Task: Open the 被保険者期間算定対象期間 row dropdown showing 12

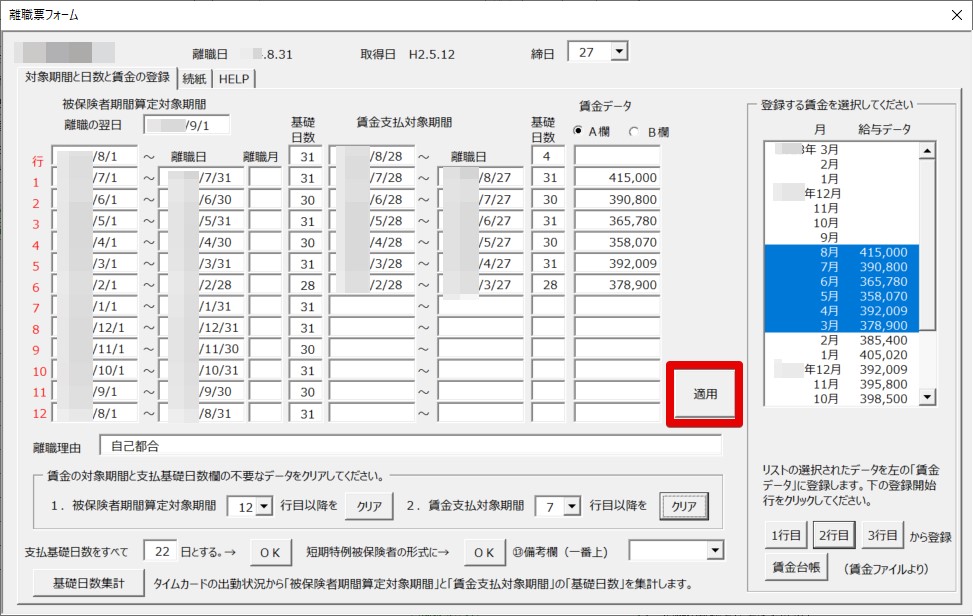Action: (x=264, y=506)
